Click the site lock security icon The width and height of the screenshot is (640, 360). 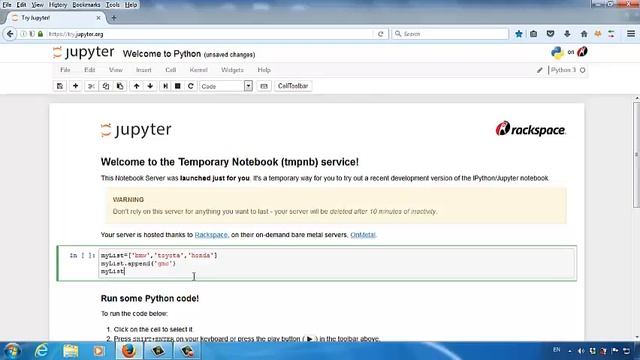point(40,34)
